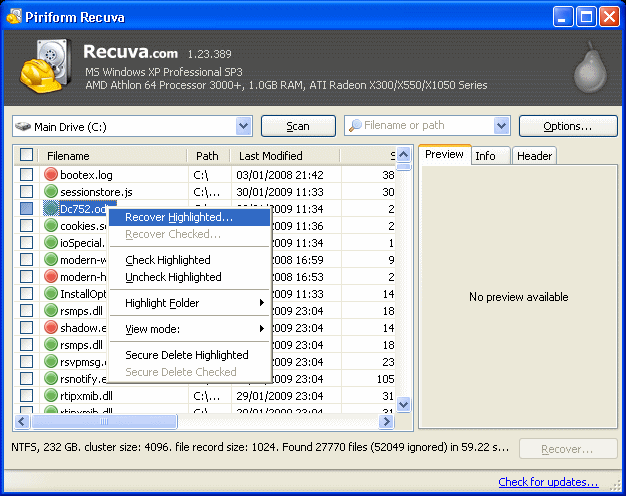Image resolution: width=626 pixels, height=496 pixels.
Task: Check the rtipxmib.dll file checkbox
Action: [26, 395]
